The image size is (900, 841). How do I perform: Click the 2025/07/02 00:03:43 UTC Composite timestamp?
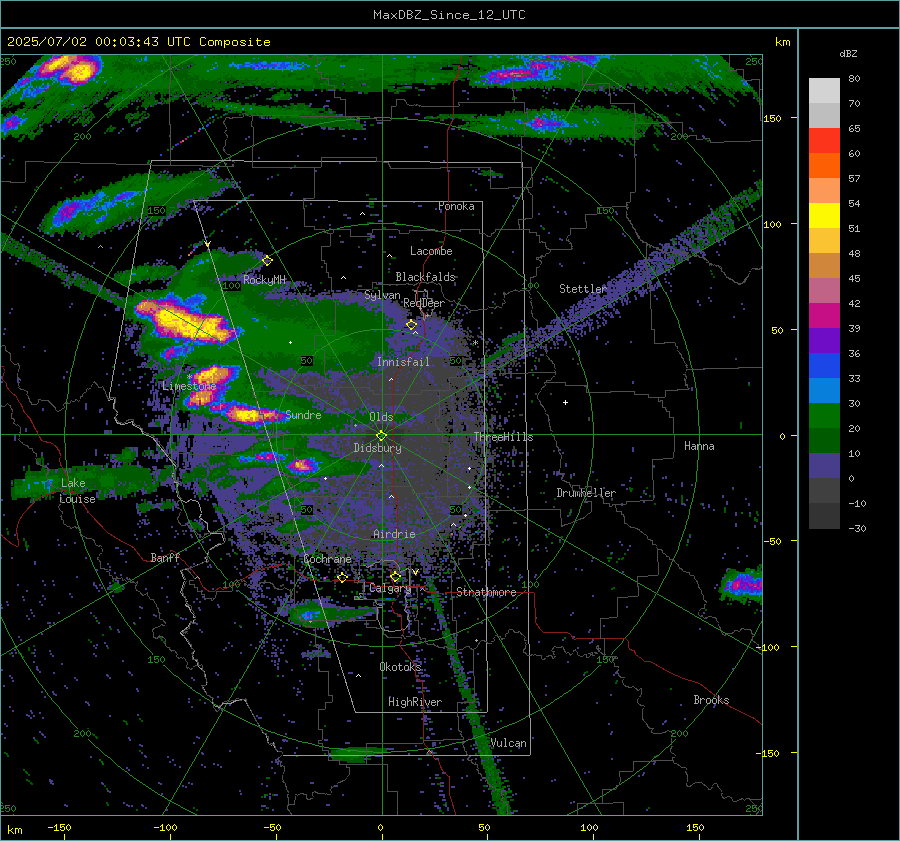(138, 42)
